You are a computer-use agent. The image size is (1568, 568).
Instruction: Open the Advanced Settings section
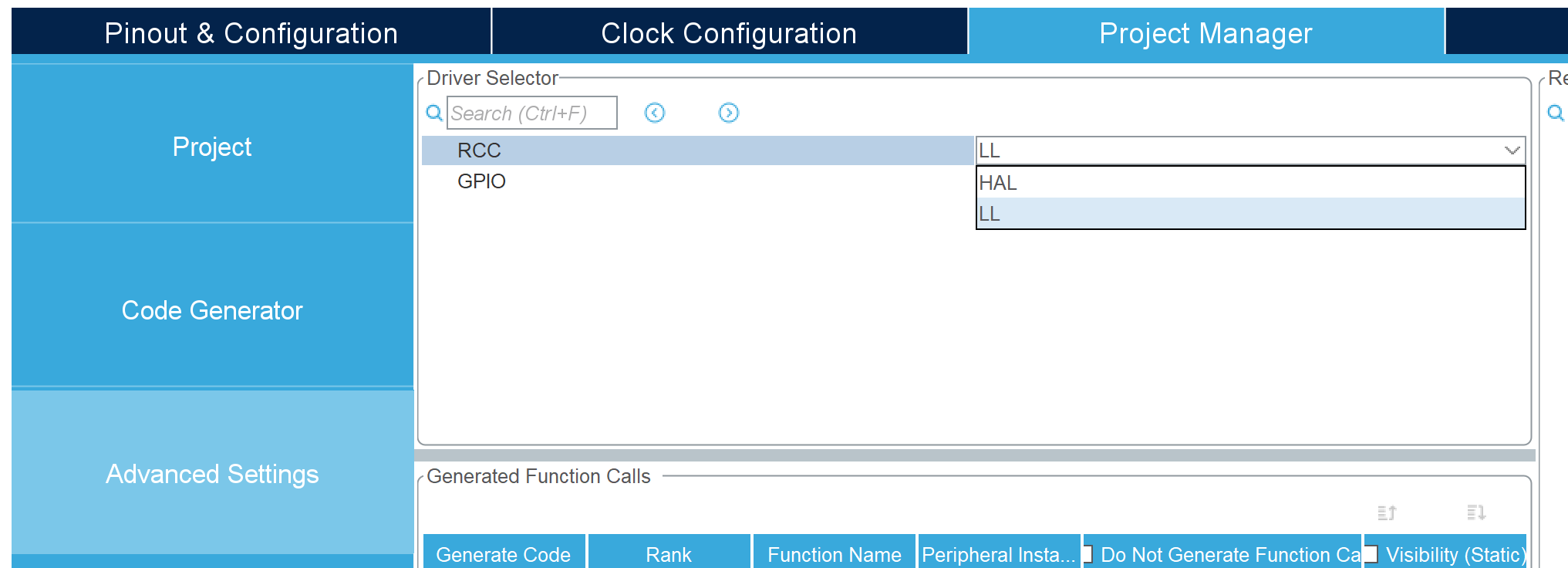click(x=212, y=474)
